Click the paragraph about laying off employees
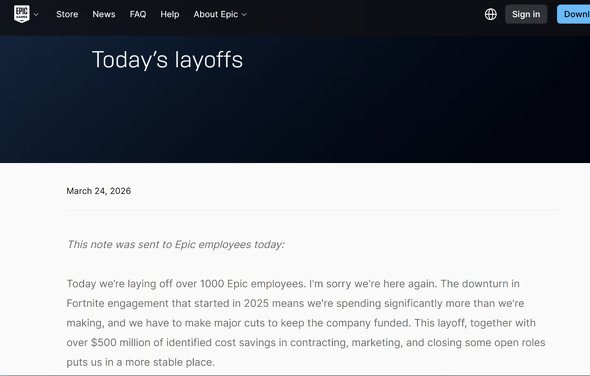Screen dimensions: 590x376 click(306, 323)
